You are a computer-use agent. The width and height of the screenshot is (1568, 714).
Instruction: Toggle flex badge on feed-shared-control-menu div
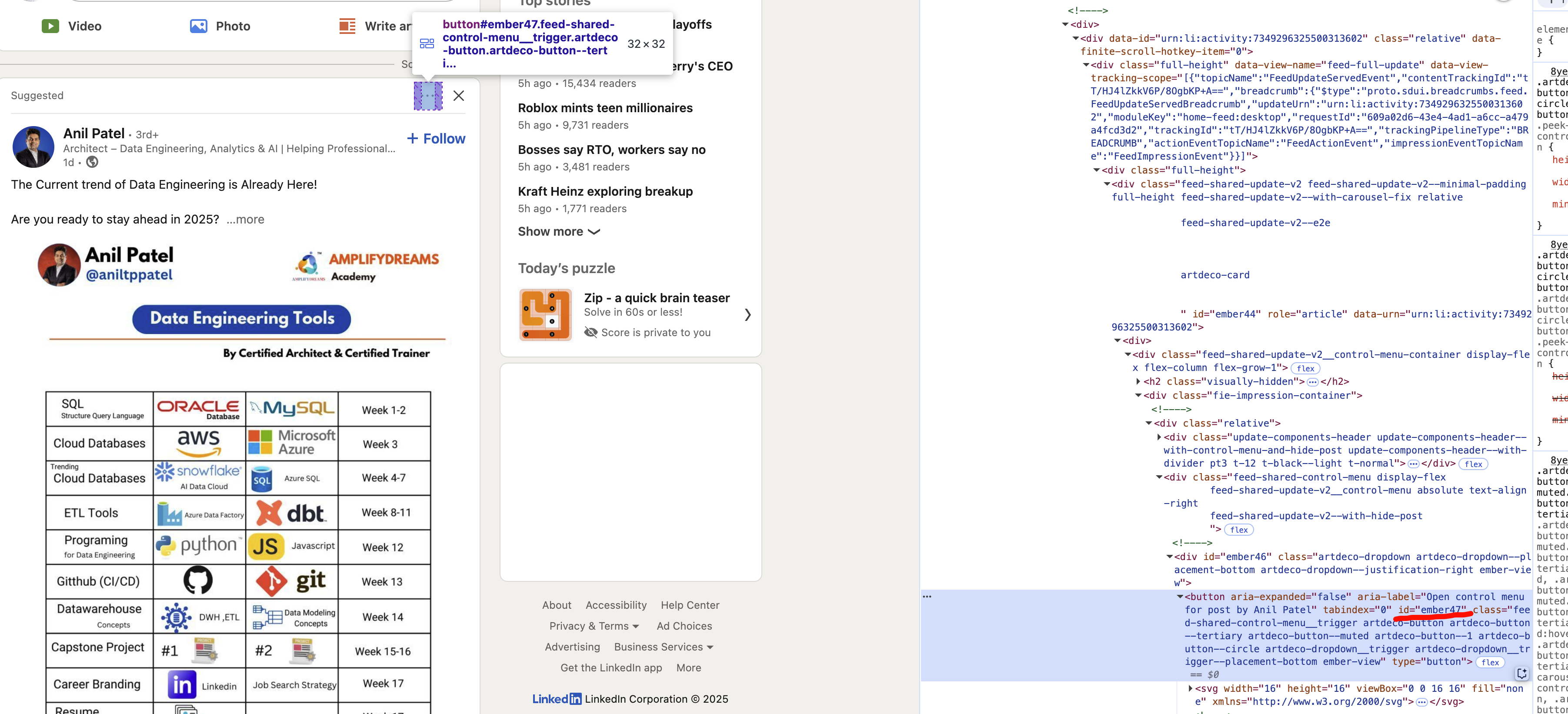pyautogui.click(x=1239, y=530)
